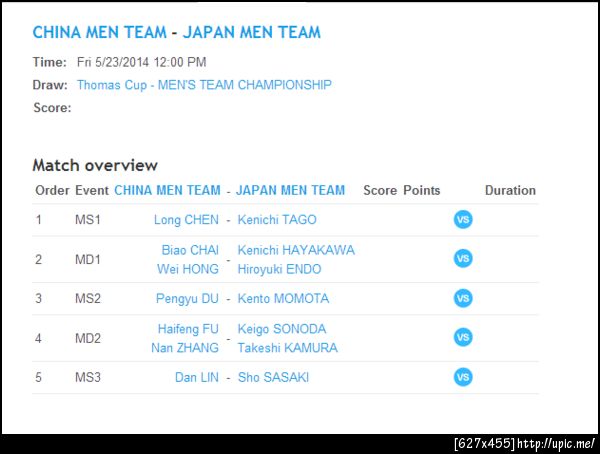Click the VS icon for Pengyu DU match

(x=463, y=298)
